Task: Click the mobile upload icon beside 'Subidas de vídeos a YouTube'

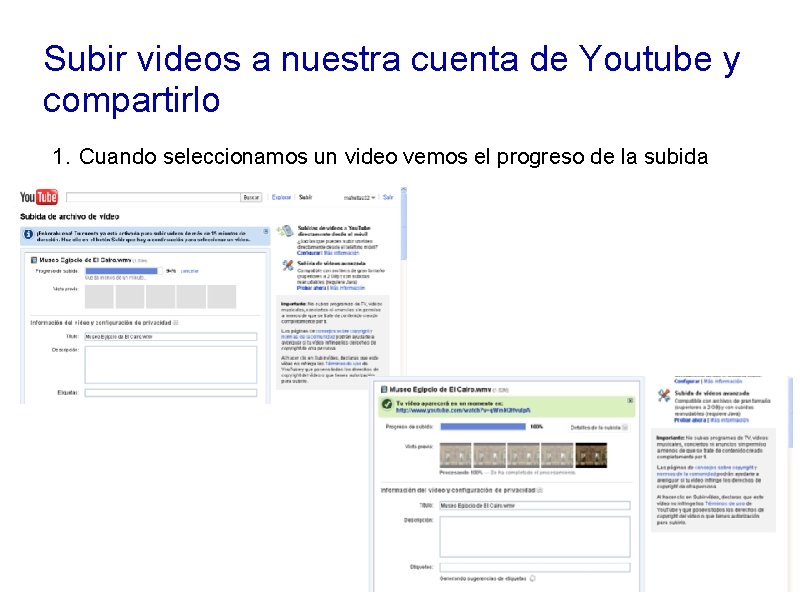Action: click(x=284, y=230)
